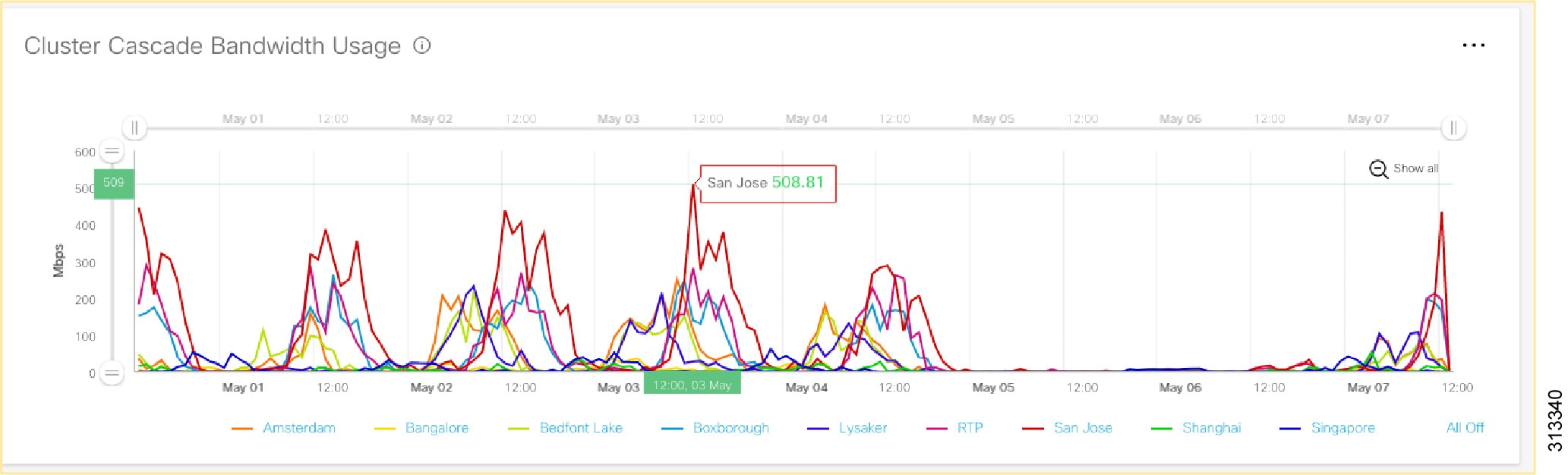Click the "May 05" label on the bottom x-axis
The image size is (1568, 475).
tap(993, 388)
